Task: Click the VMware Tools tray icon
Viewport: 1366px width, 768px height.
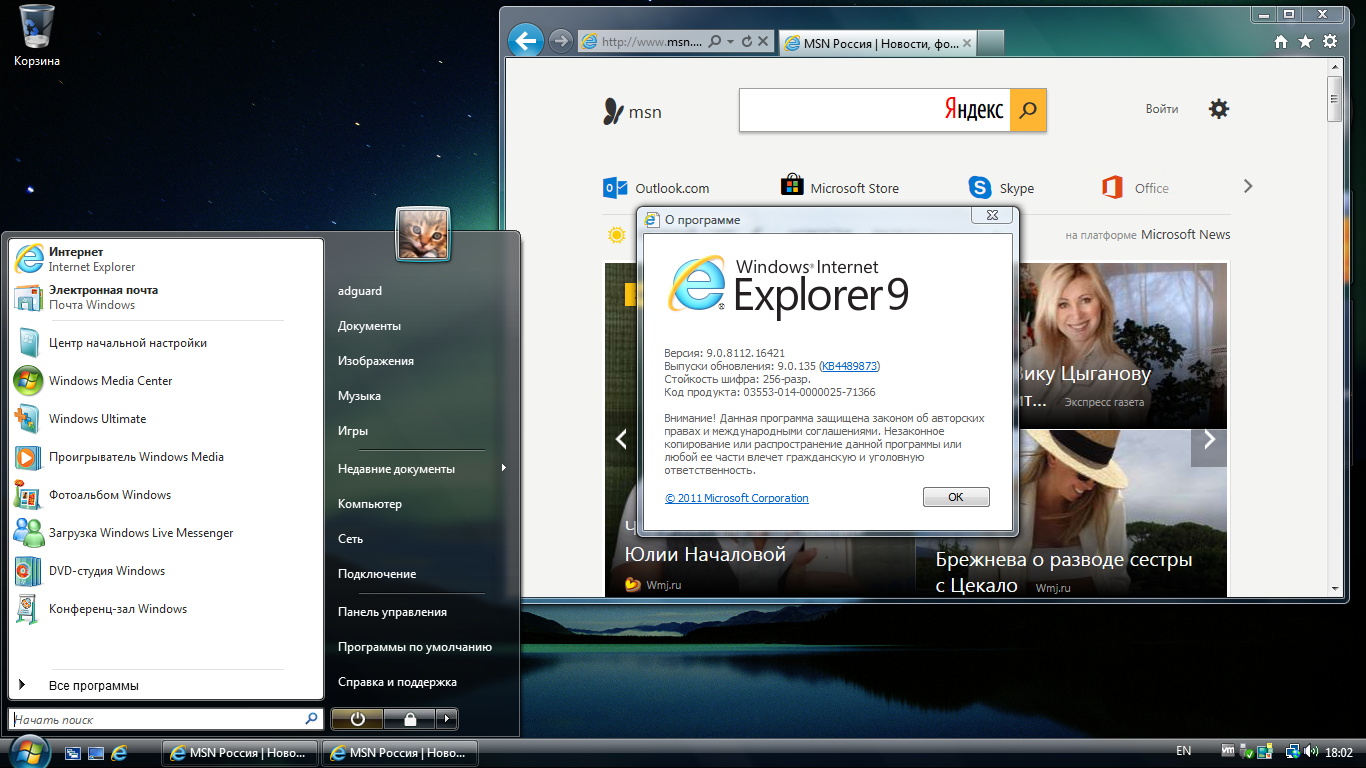Action: (1228, 751)
